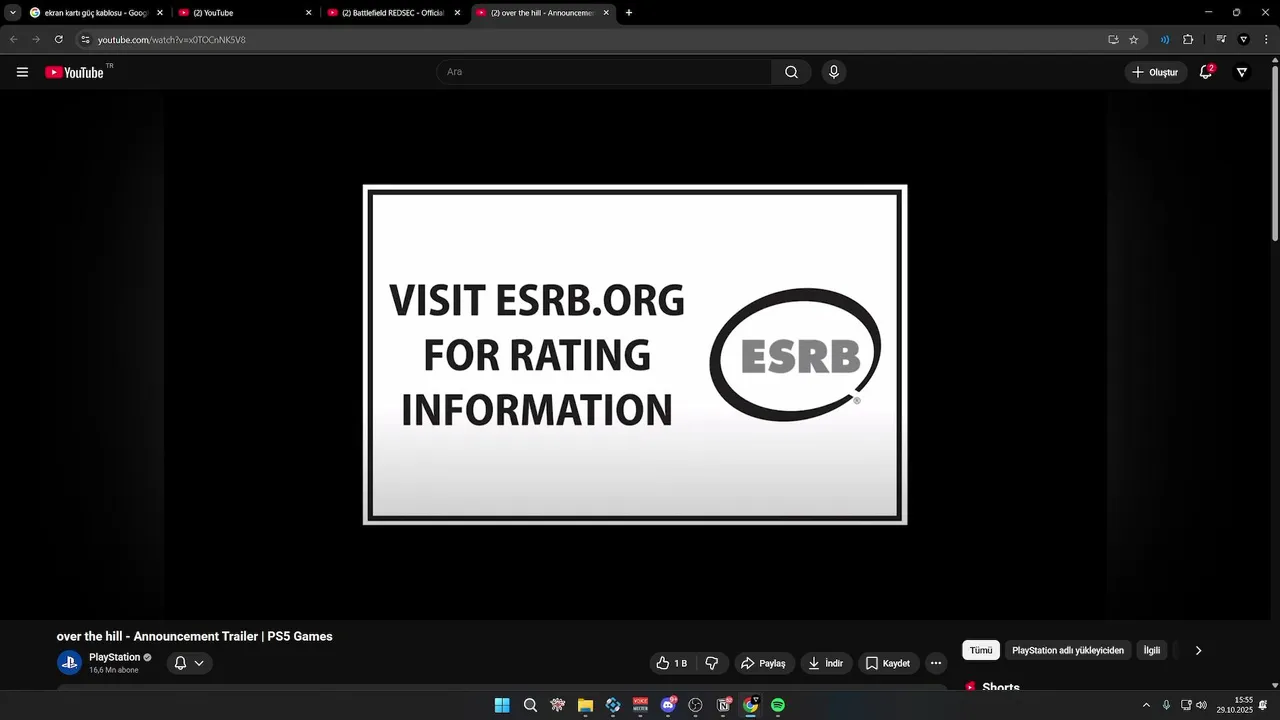The width and height of the screenshot is (1280, 720).
Task: Click the ESRB rating video frame
Action: [635, 355]
